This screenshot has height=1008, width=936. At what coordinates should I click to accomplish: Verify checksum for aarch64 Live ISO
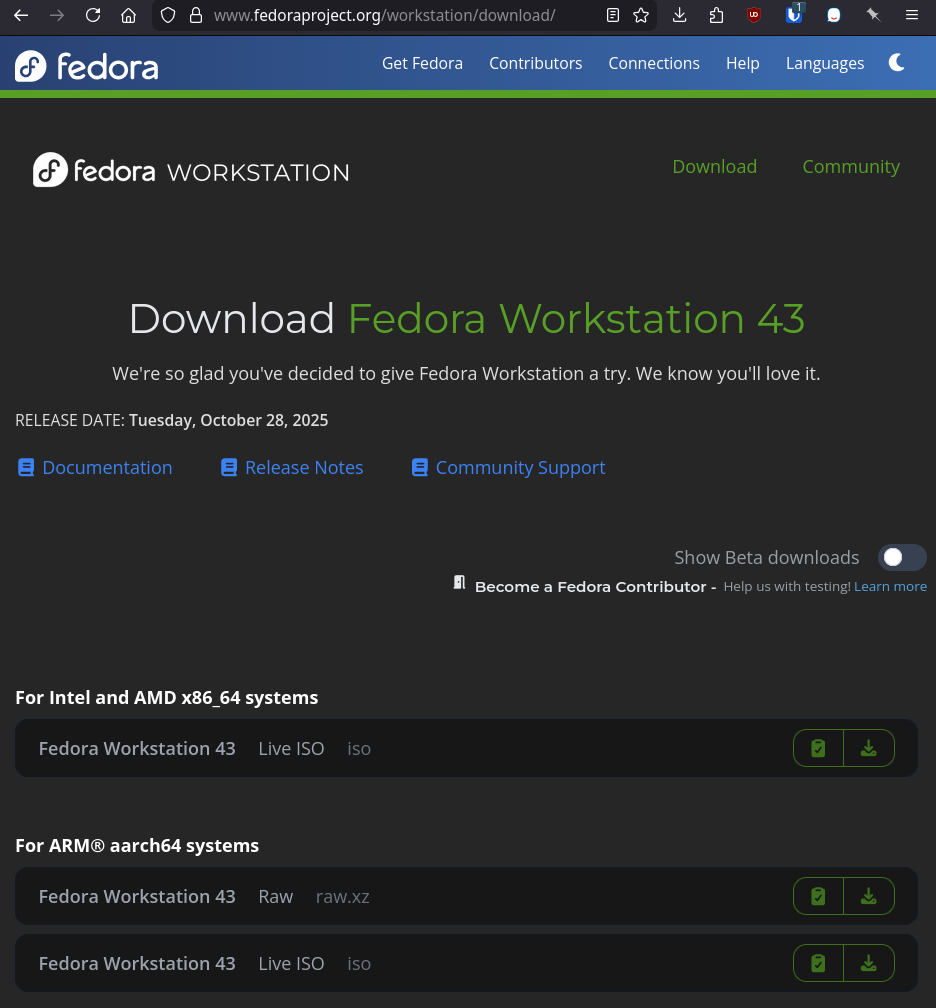[x=818, y=963]
